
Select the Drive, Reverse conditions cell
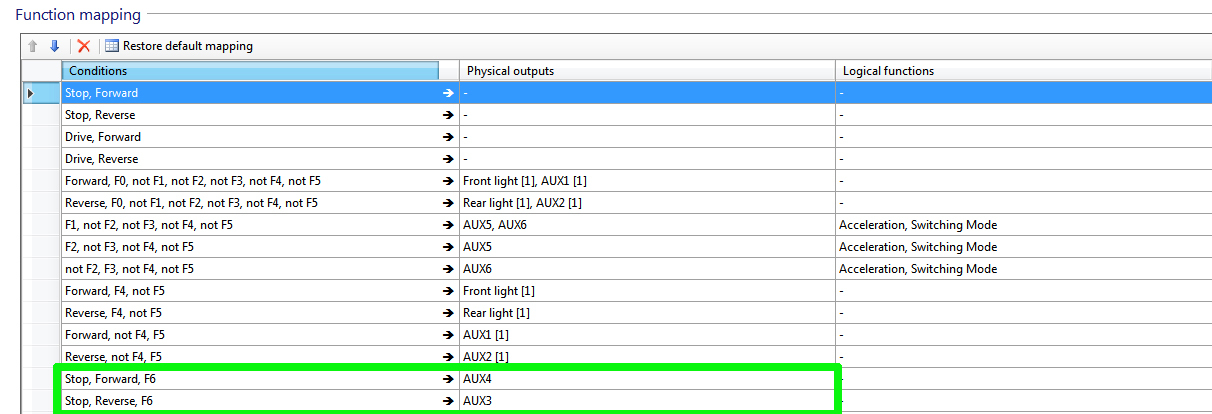[259, 159]
